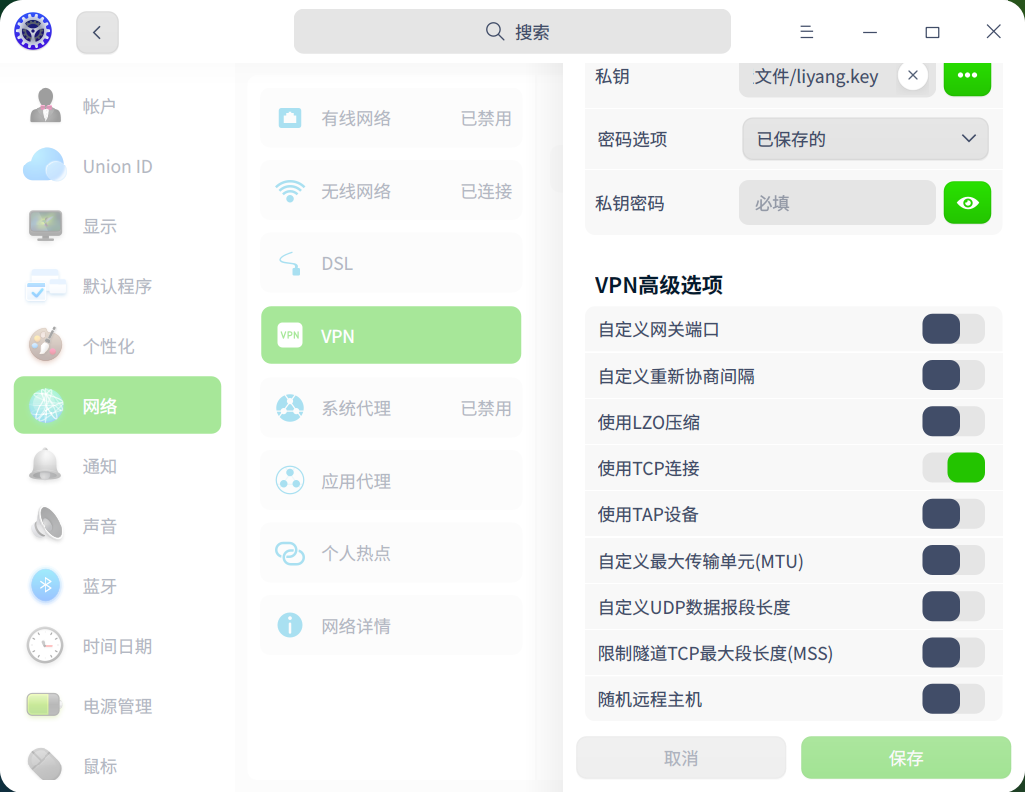Screen dimensions: 1025x792
Task: Open the 帐户 accounts section icon
Action: tap(45, 106)
